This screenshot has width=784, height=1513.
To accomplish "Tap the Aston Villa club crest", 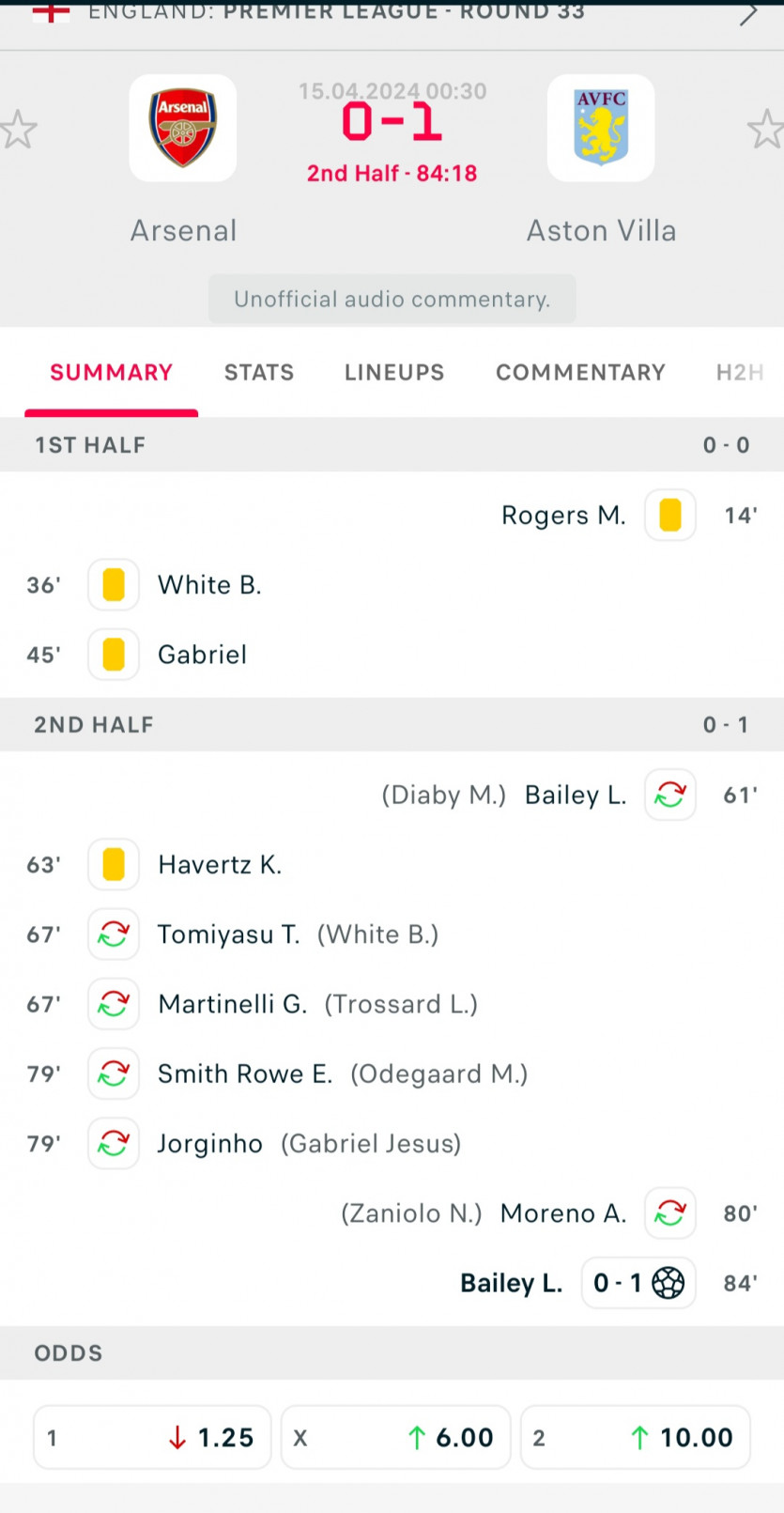I will (601, 128).
